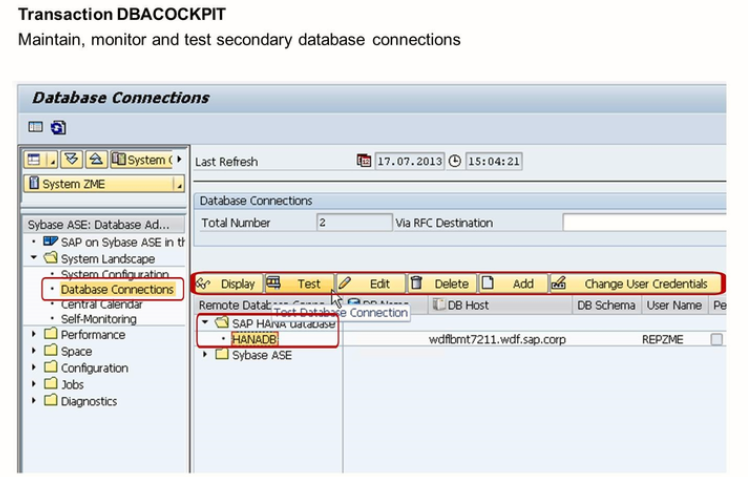Viewport: 748px width, 477px height.
Task: Select System Configuration in navigation tree
Action: point(114,274)
